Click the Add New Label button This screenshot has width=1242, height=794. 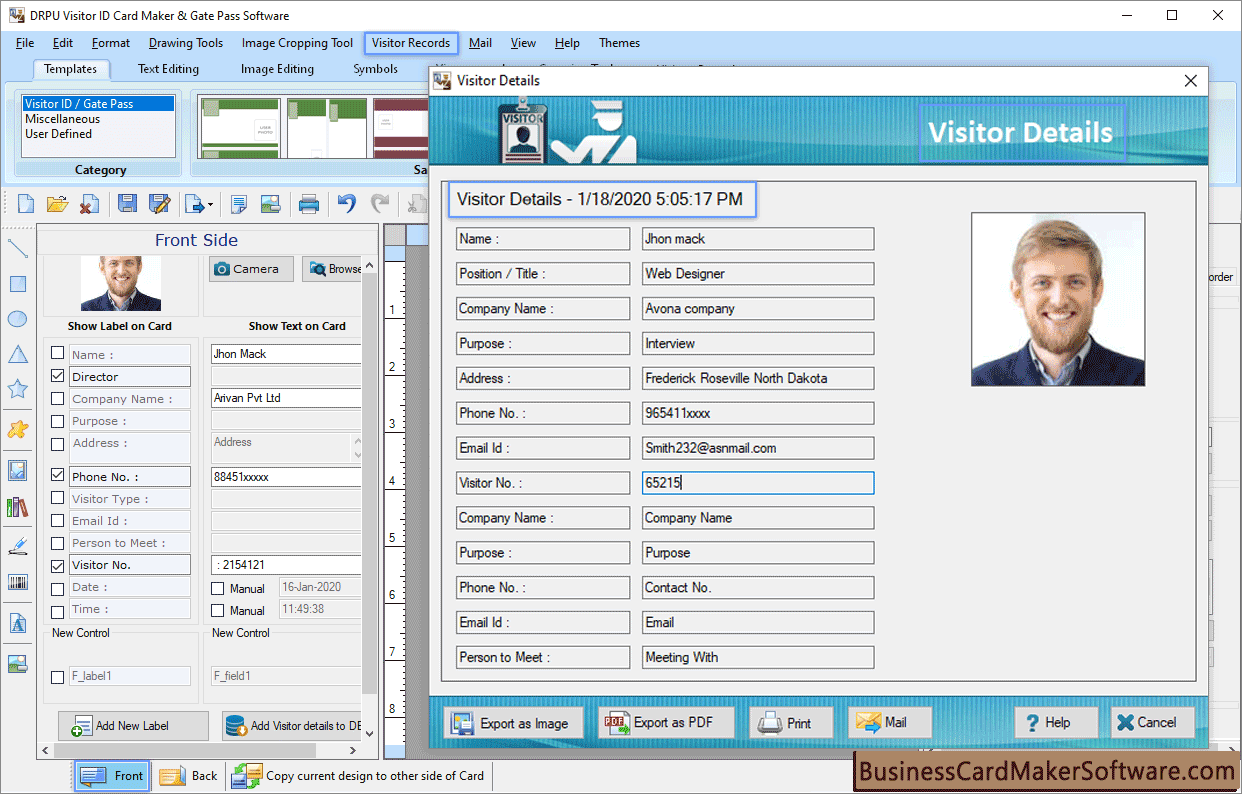[x=133, y=725]
